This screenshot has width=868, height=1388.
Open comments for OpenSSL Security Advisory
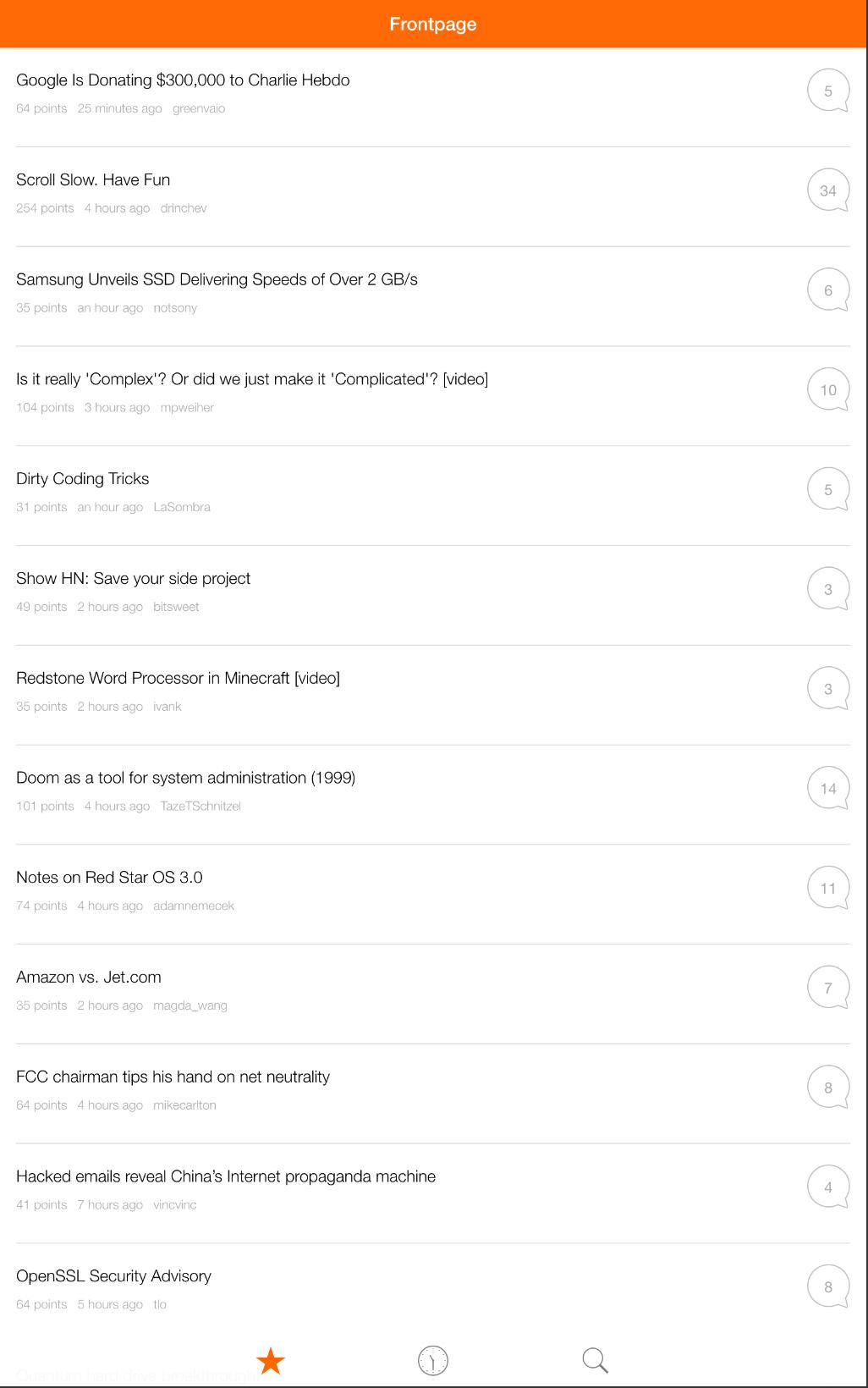click(x=827, y=1286)
